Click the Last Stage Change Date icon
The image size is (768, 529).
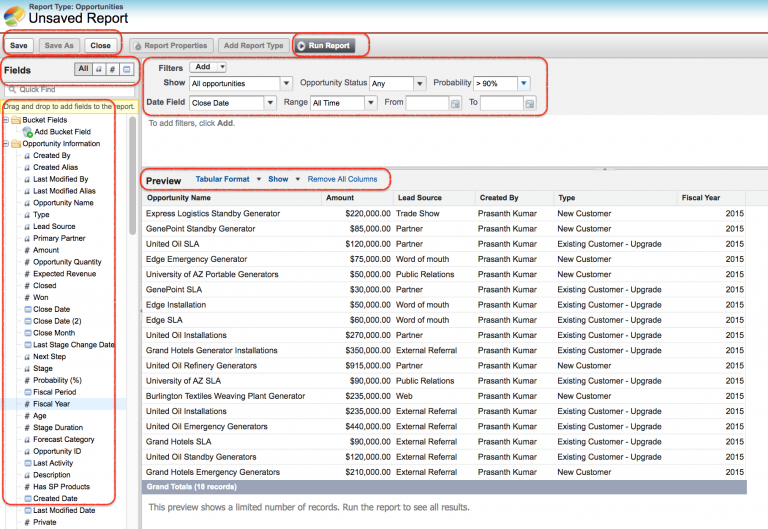click(x=28, y=345)
